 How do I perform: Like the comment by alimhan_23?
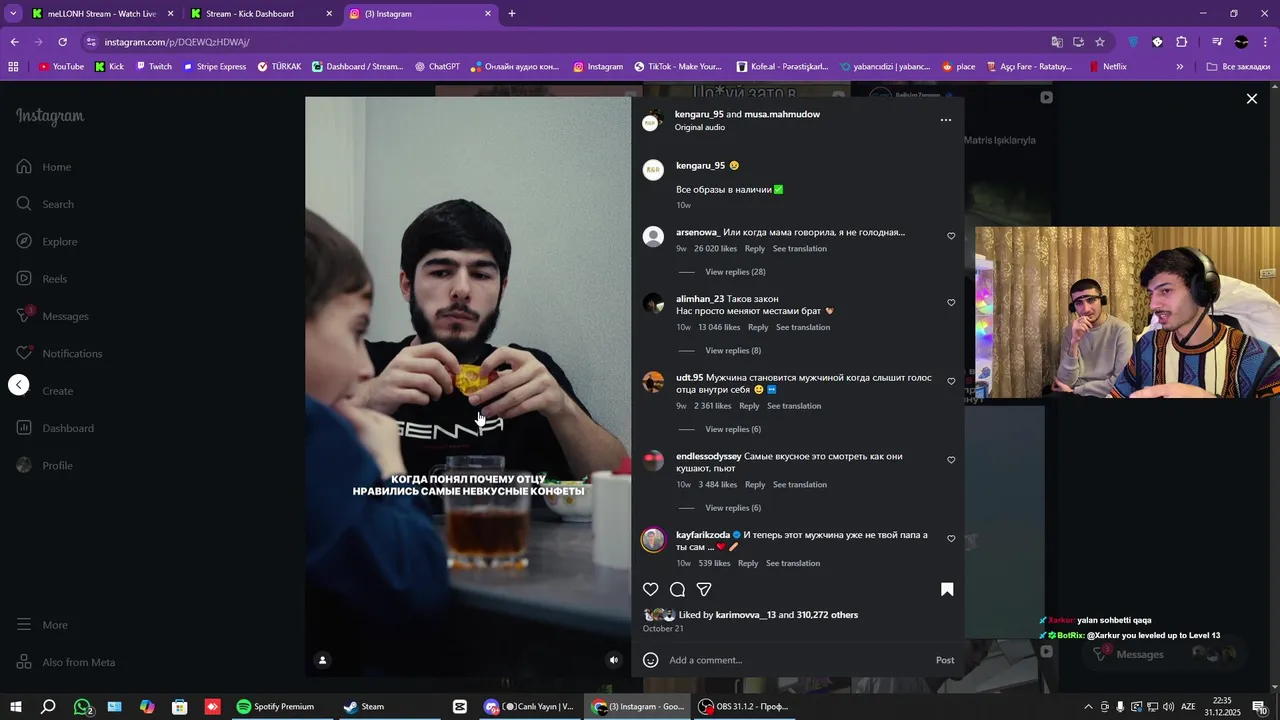coord(951,303)
